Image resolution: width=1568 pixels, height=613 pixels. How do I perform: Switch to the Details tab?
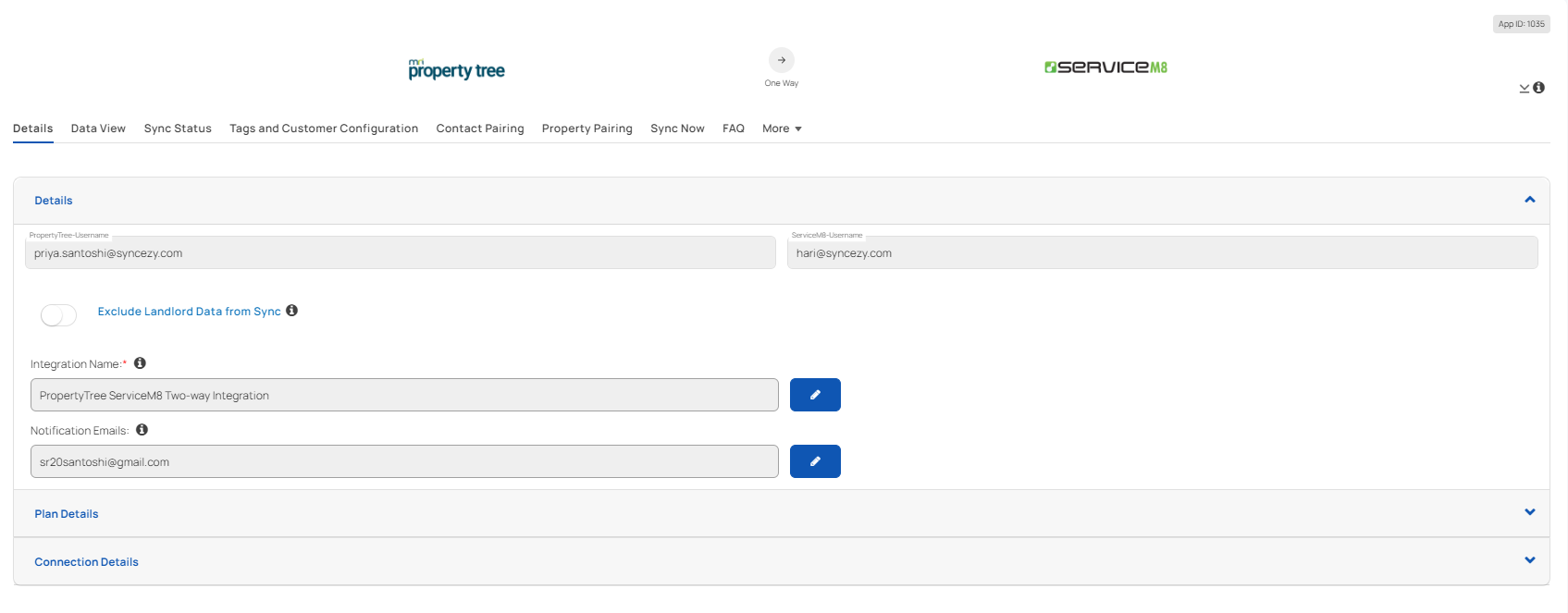[33, 129]
